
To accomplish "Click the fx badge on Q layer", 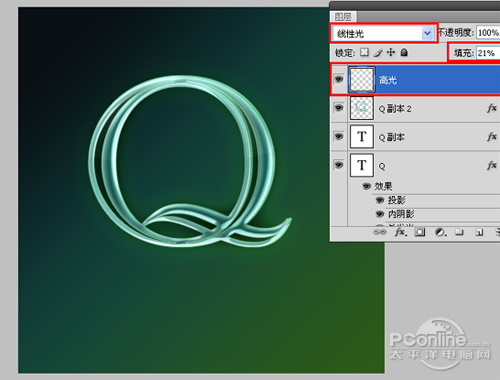I will click(492, 165).
